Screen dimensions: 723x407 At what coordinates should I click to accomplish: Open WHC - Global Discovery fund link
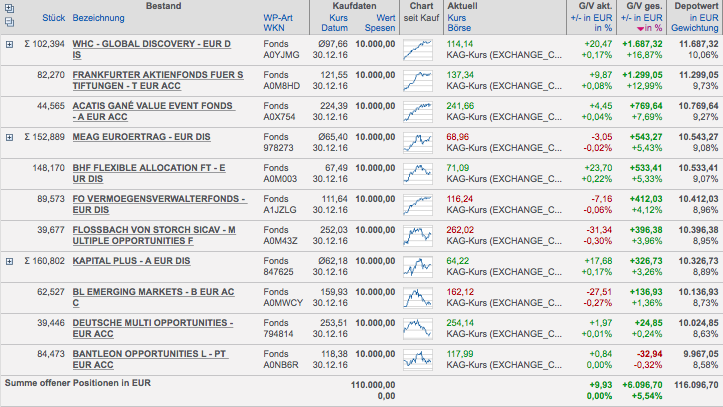click(x=152, y=49)
